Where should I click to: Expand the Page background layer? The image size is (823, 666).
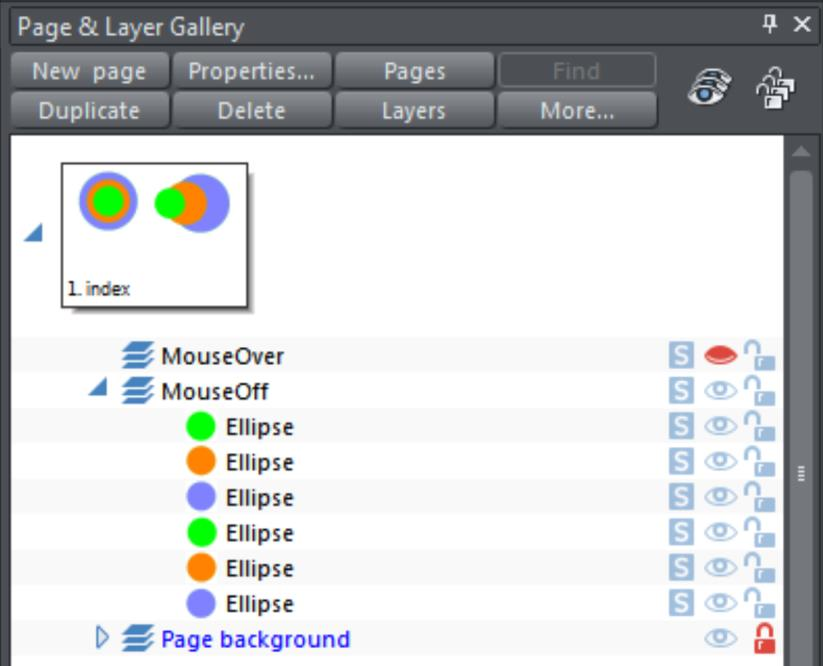[x=102, y=638]
